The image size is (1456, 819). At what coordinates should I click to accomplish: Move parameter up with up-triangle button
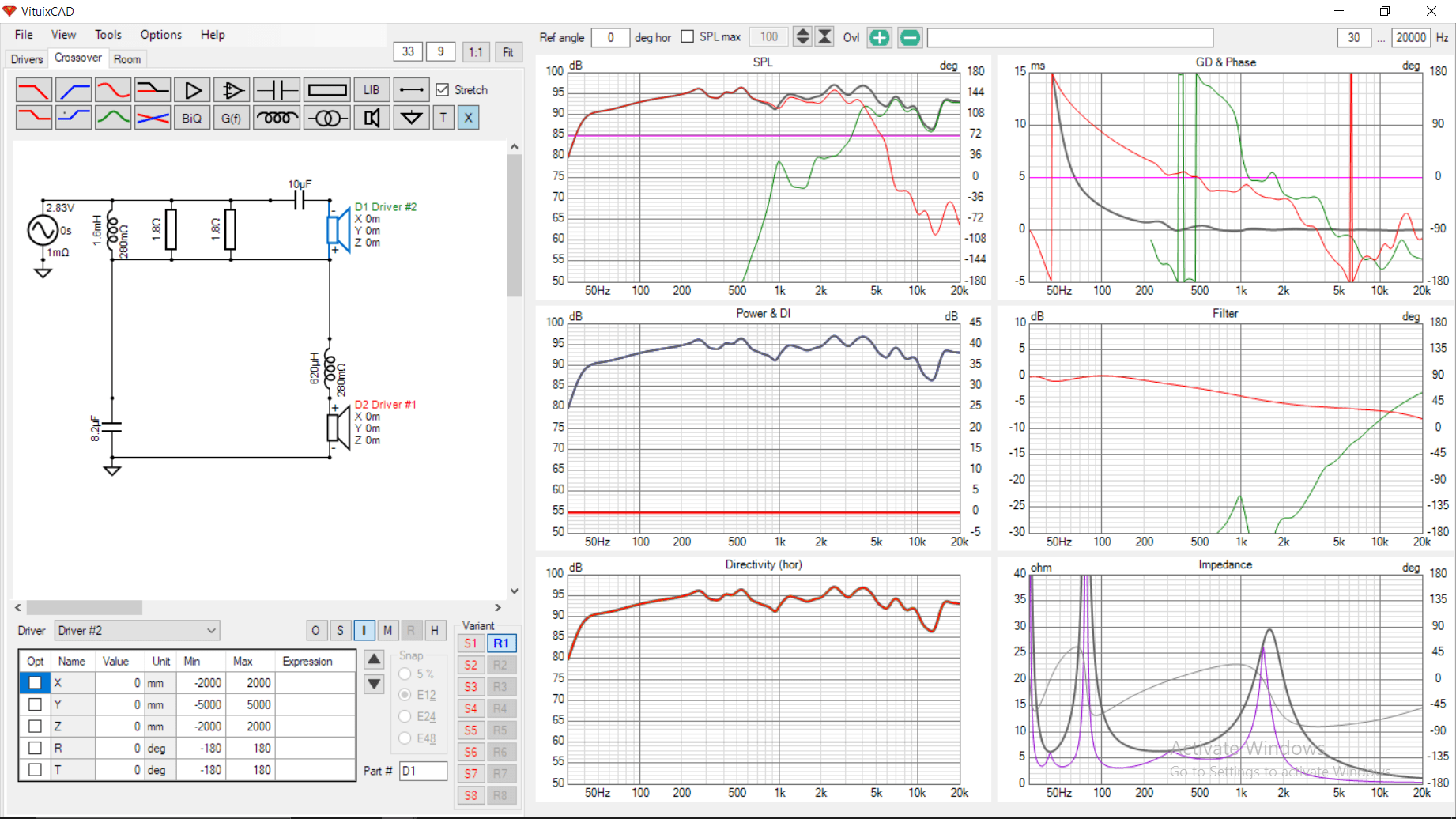[375, 659]
